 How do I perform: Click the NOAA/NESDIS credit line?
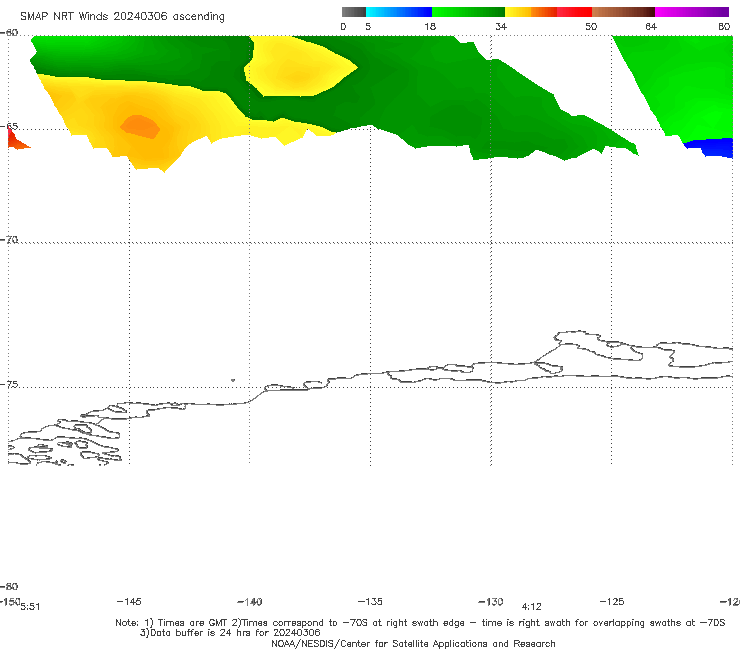pyautogui.click(x=413, y=643)
